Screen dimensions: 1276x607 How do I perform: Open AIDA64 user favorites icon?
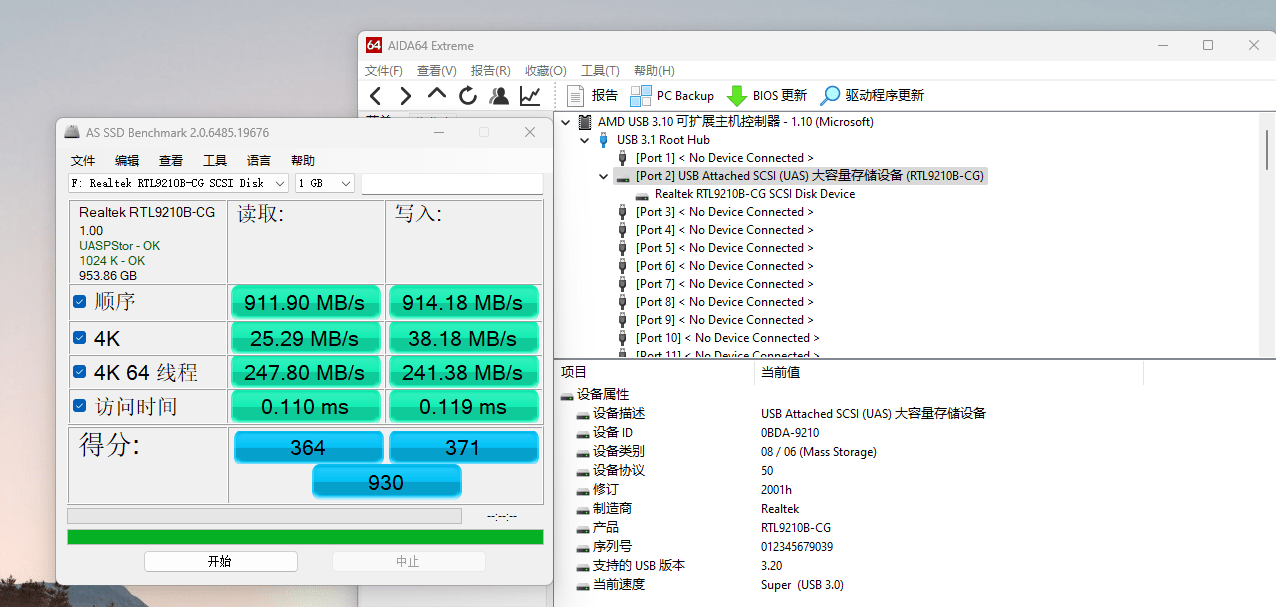[499, 96]
